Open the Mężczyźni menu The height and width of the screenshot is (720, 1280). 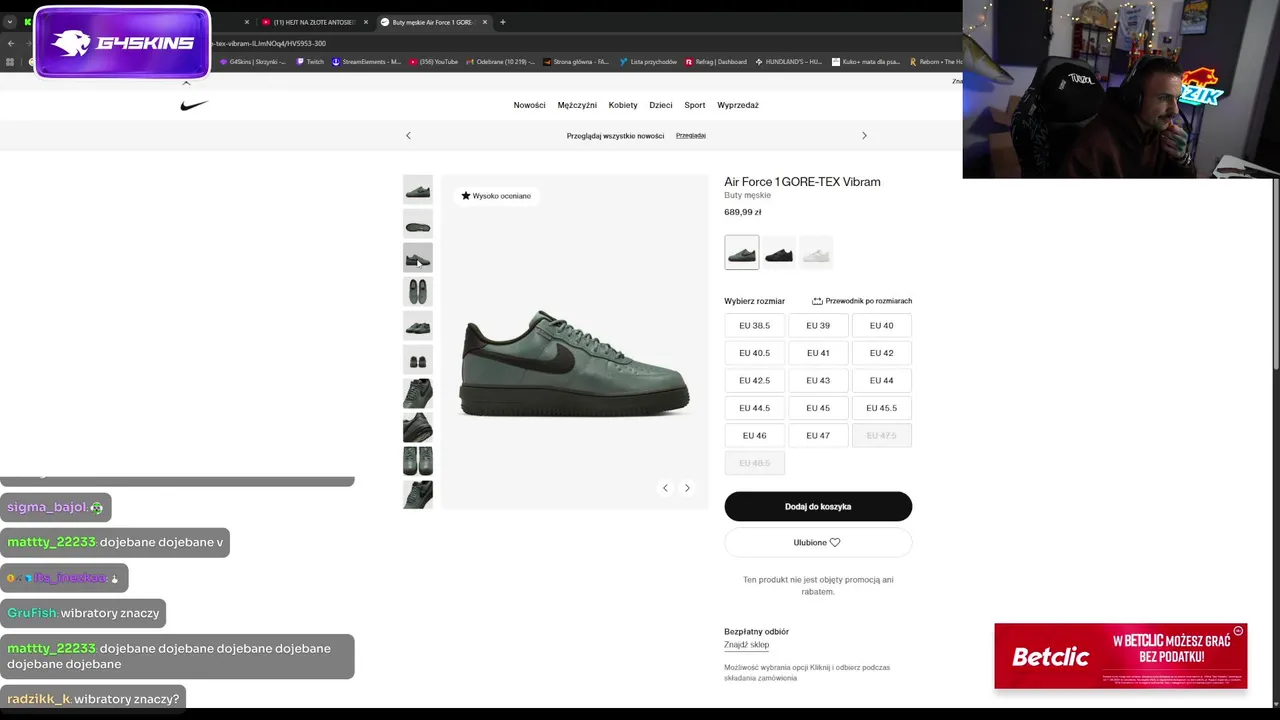click(577, 105)
